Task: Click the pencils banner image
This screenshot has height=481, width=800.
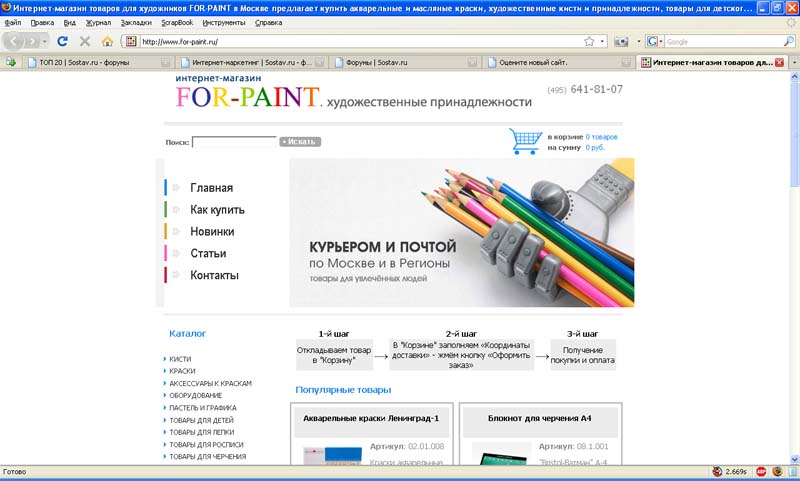Action: pyautogui.click(x=461, y=232)
